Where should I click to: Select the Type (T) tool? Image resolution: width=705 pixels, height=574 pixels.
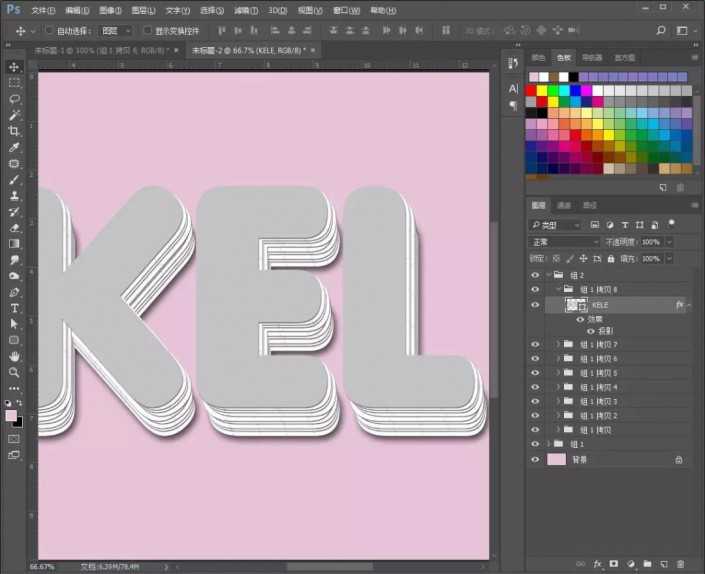(x=14, y=308)
